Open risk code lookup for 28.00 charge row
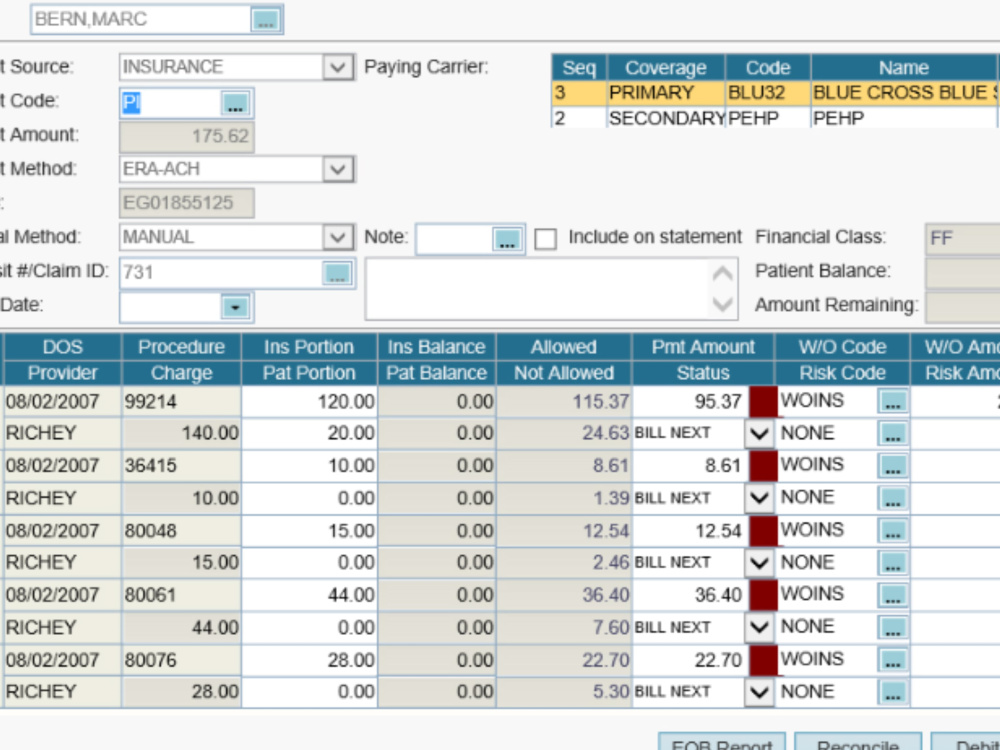 click(892, 692)
